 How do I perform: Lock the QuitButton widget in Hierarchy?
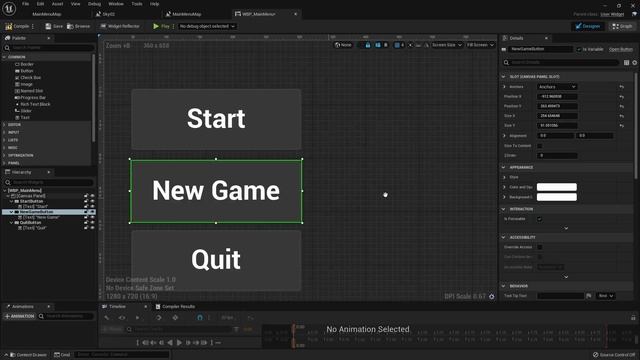(86, 222)
